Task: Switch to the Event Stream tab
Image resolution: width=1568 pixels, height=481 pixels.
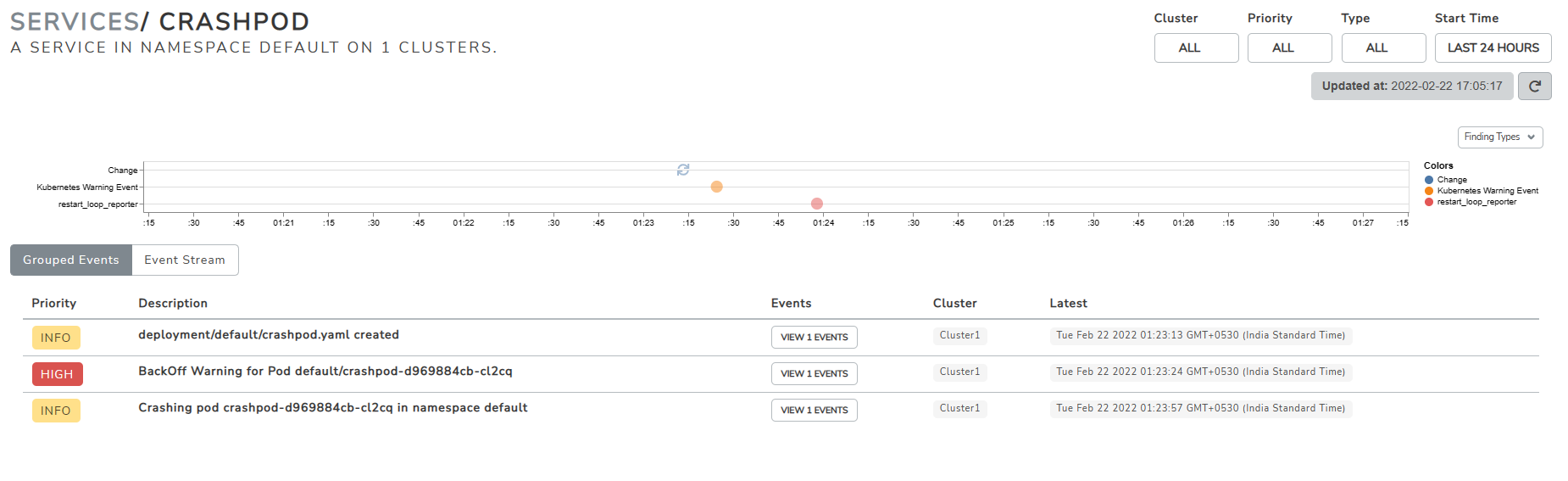Action: click(185, 260)
